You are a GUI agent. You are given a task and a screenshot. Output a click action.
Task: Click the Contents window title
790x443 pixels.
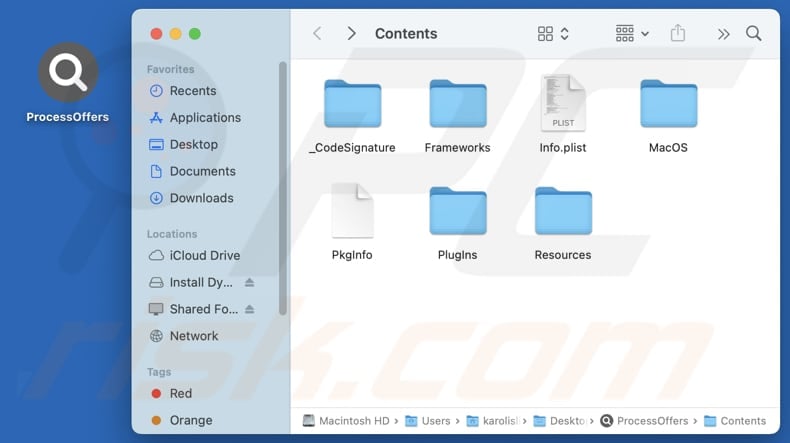click(x=406, y=34)
